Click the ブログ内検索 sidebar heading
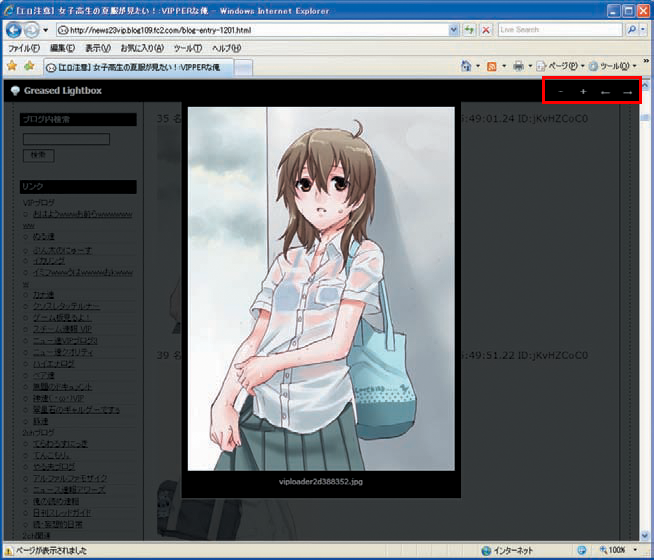 click(78, 119)
